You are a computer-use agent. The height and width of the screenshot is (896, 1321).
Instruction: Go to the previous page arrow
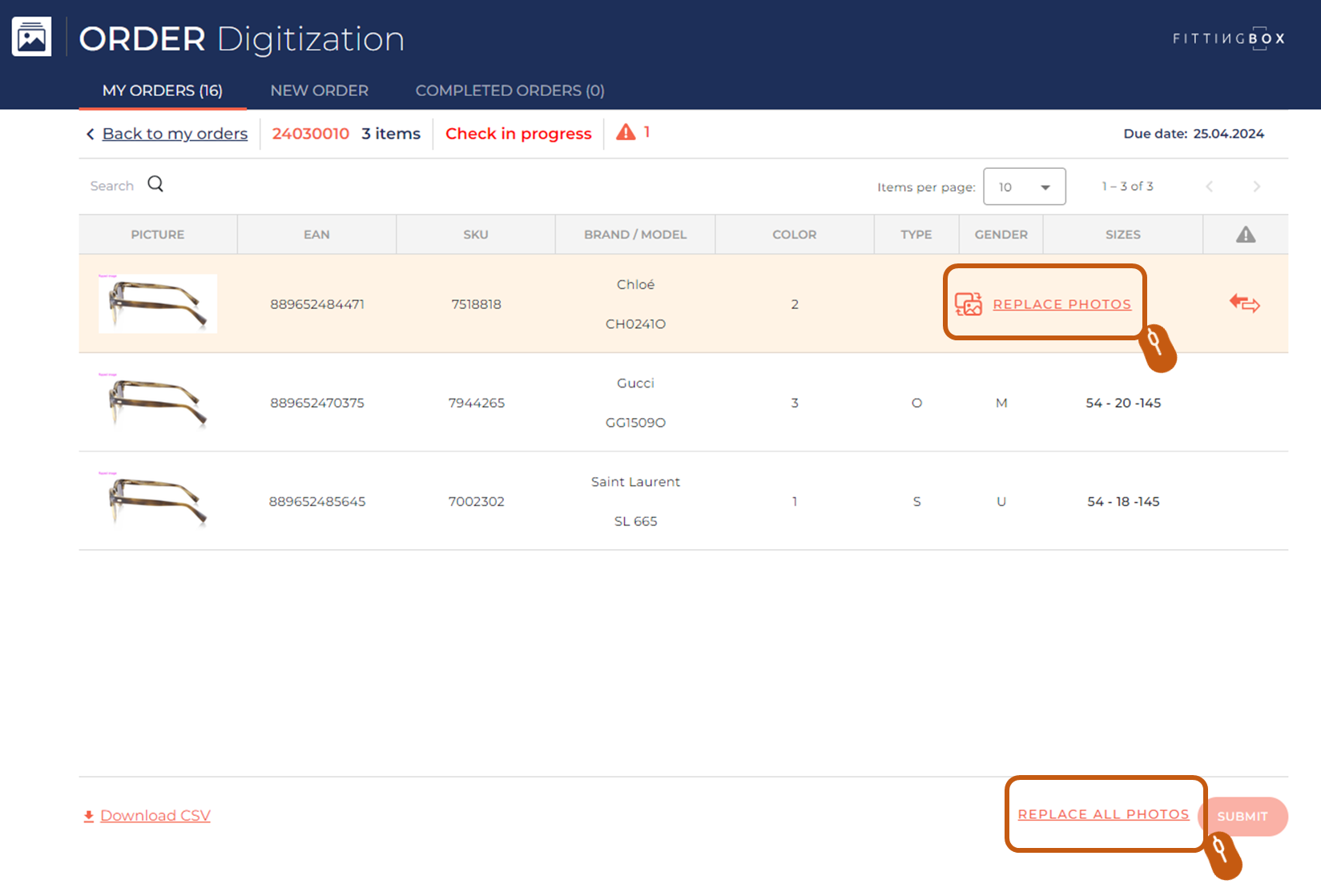click(x=1210, y=187)
